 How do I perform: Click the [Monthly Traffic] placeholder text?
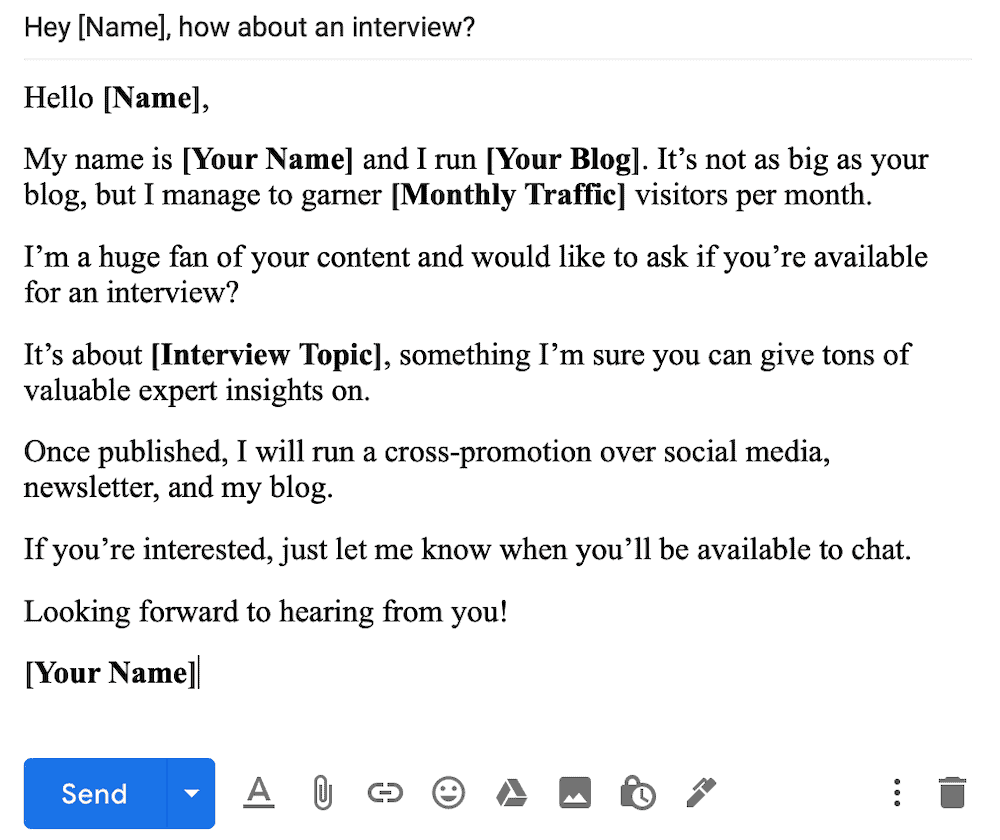pyautogui.click(x=510, y=195)
